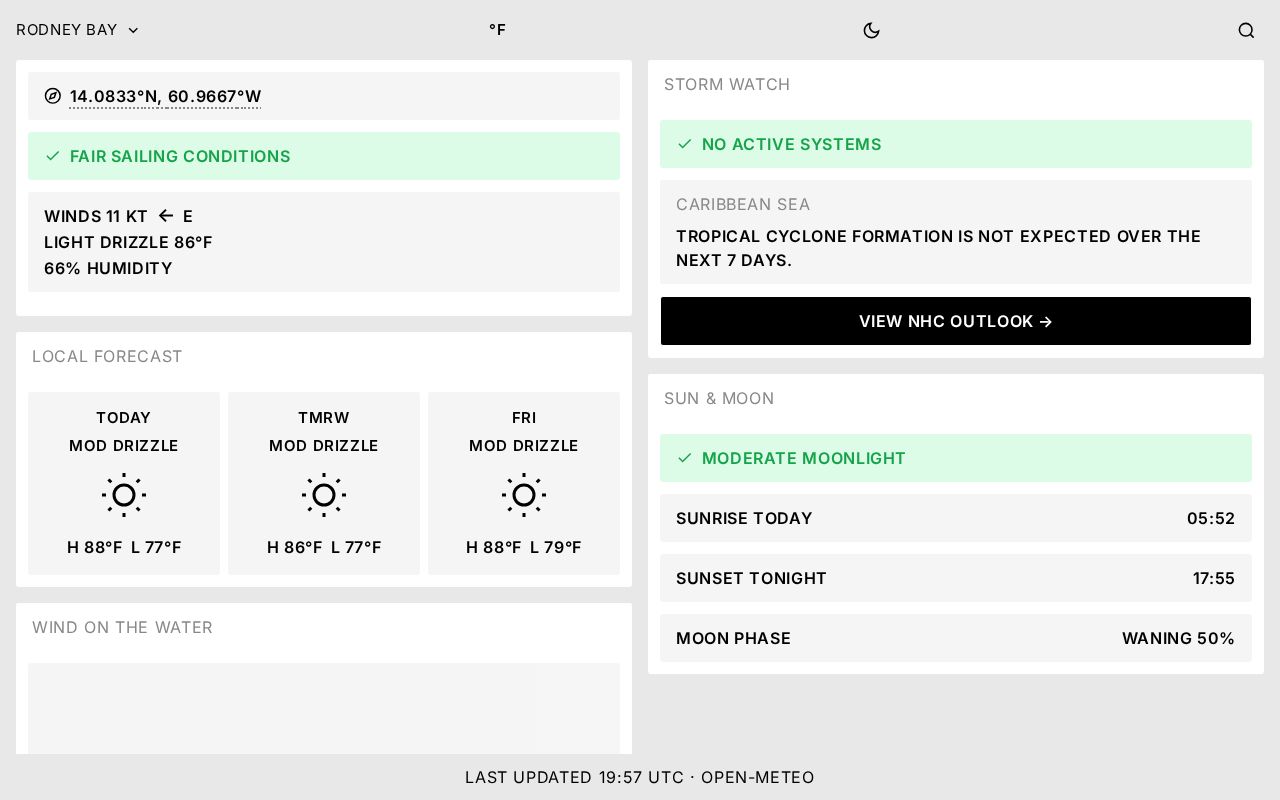The height and width of the screenshot is (800, 1280).
Task: Click the Moderate Moonlight checkmark icon
Action: coord(685,458)
